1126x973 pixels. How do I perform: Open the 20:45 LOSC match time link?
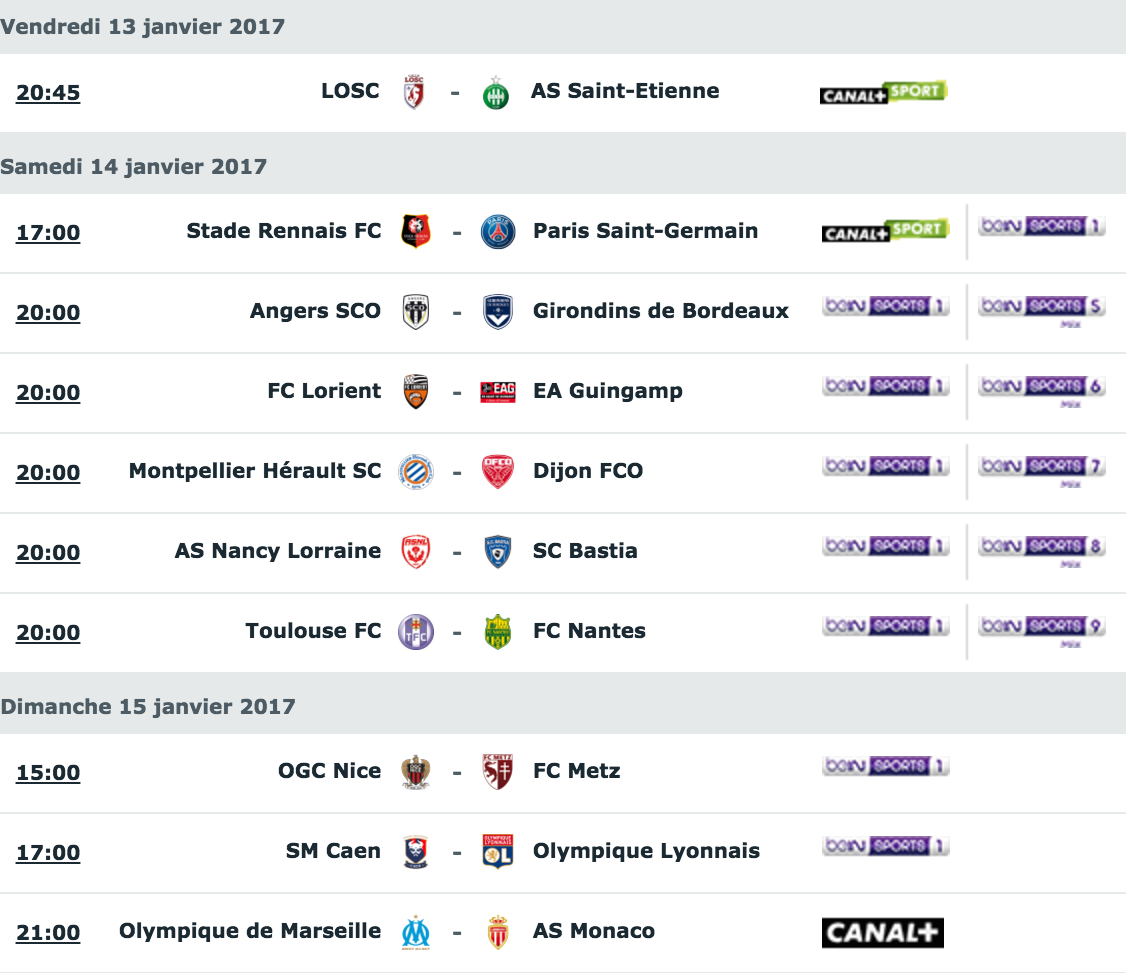[x=48, y=93]
